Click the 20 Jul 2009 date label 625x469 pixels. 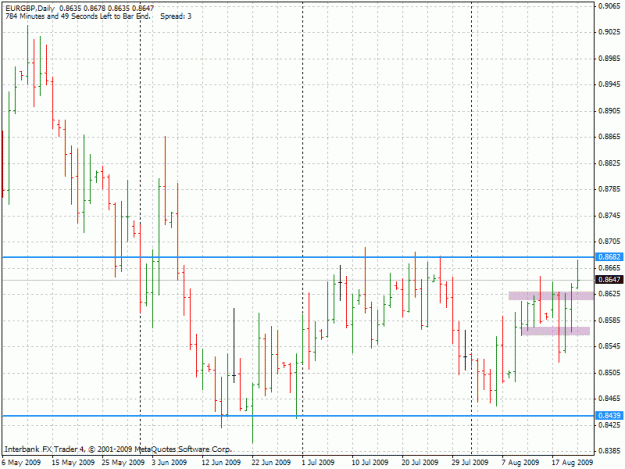pyautogui.click(x=420, y=463)
